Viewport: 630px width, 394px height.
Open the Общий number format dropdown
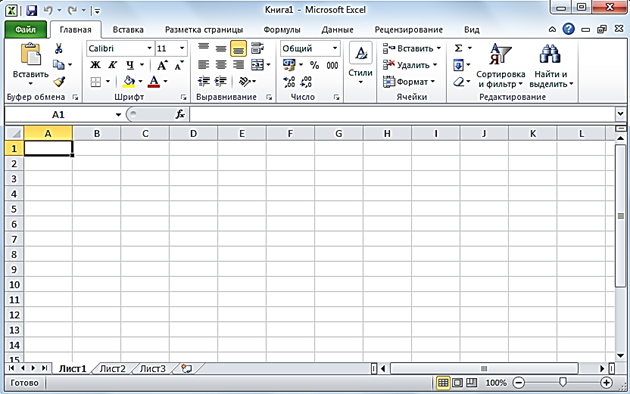click(x=335, y=48)
